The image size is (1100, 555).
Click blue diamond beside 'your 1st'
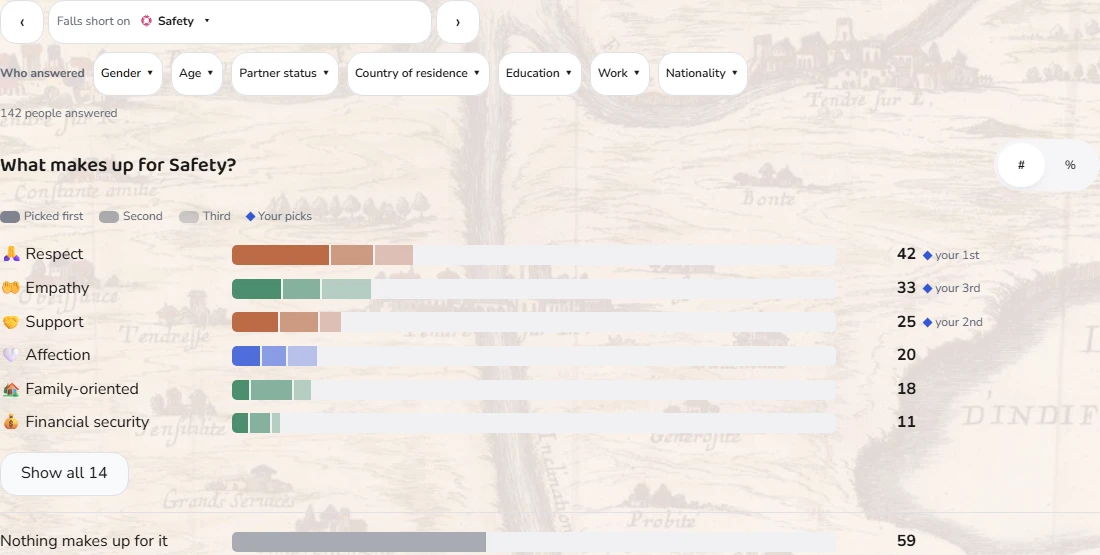pos(927,255)
